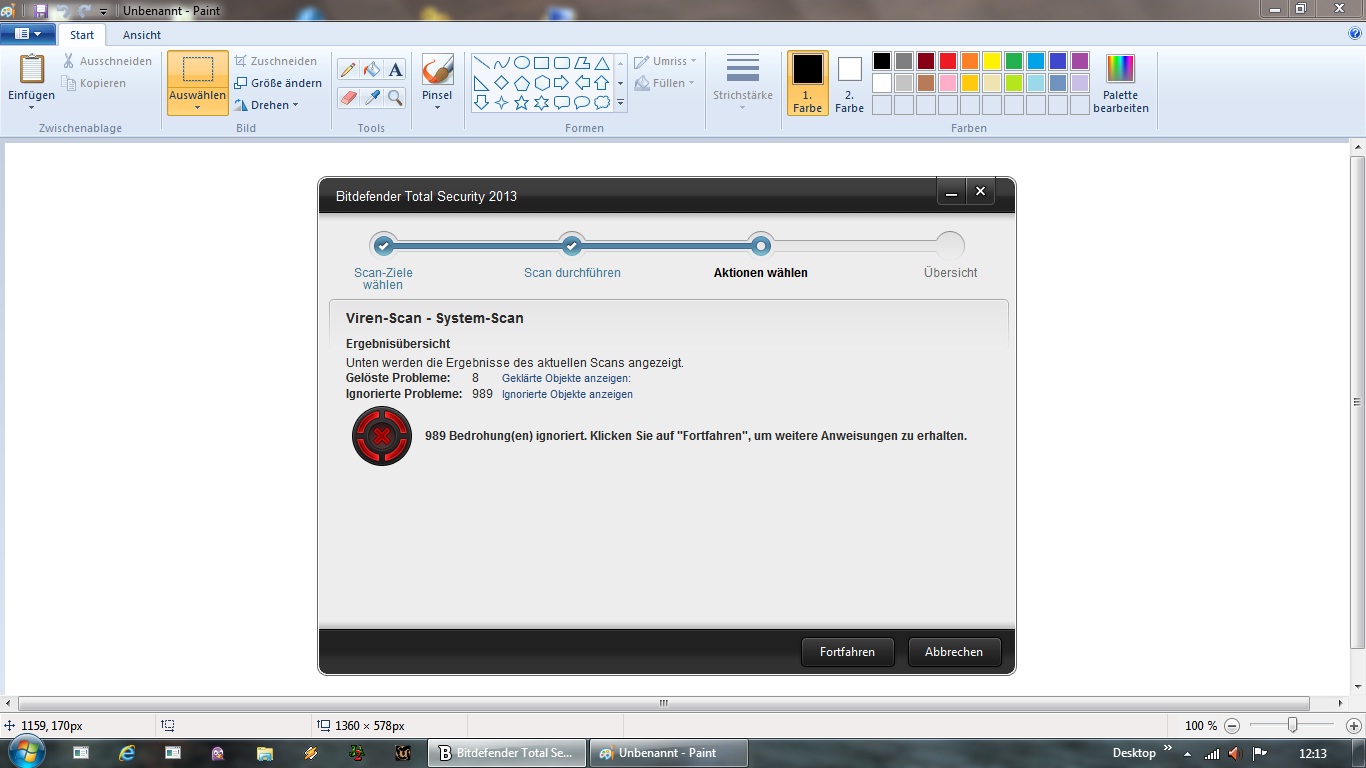Expand the shapes gallery list

620,103
